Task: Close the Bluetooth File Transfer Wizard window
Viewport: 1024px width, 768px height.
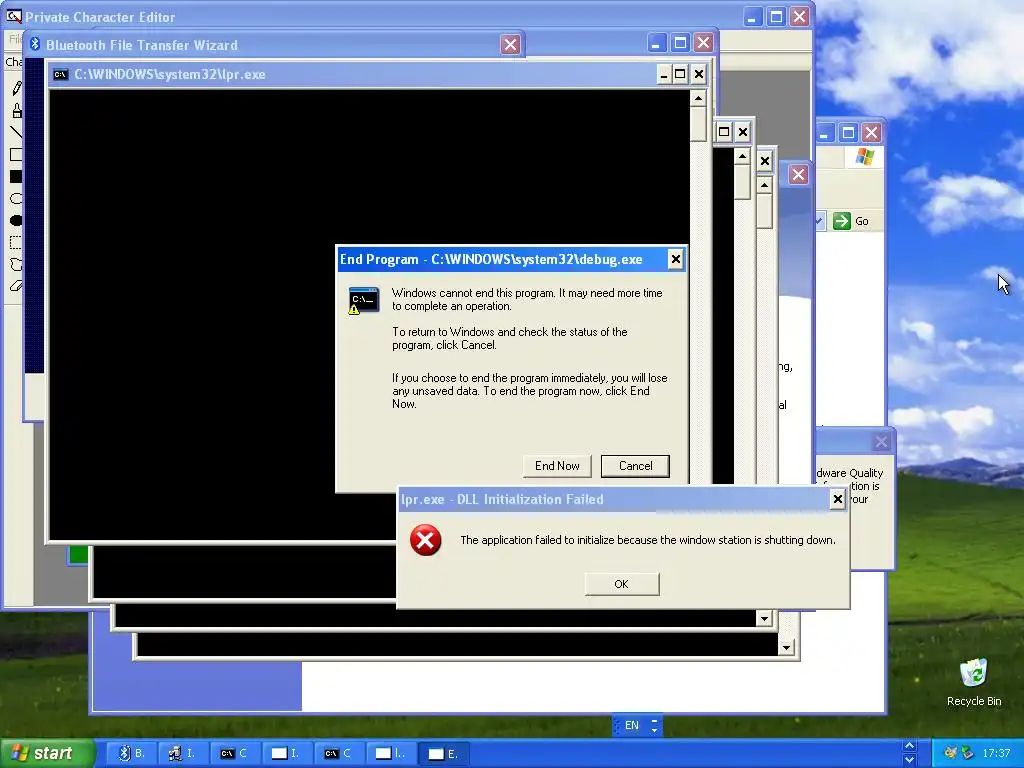Action: 510,44
